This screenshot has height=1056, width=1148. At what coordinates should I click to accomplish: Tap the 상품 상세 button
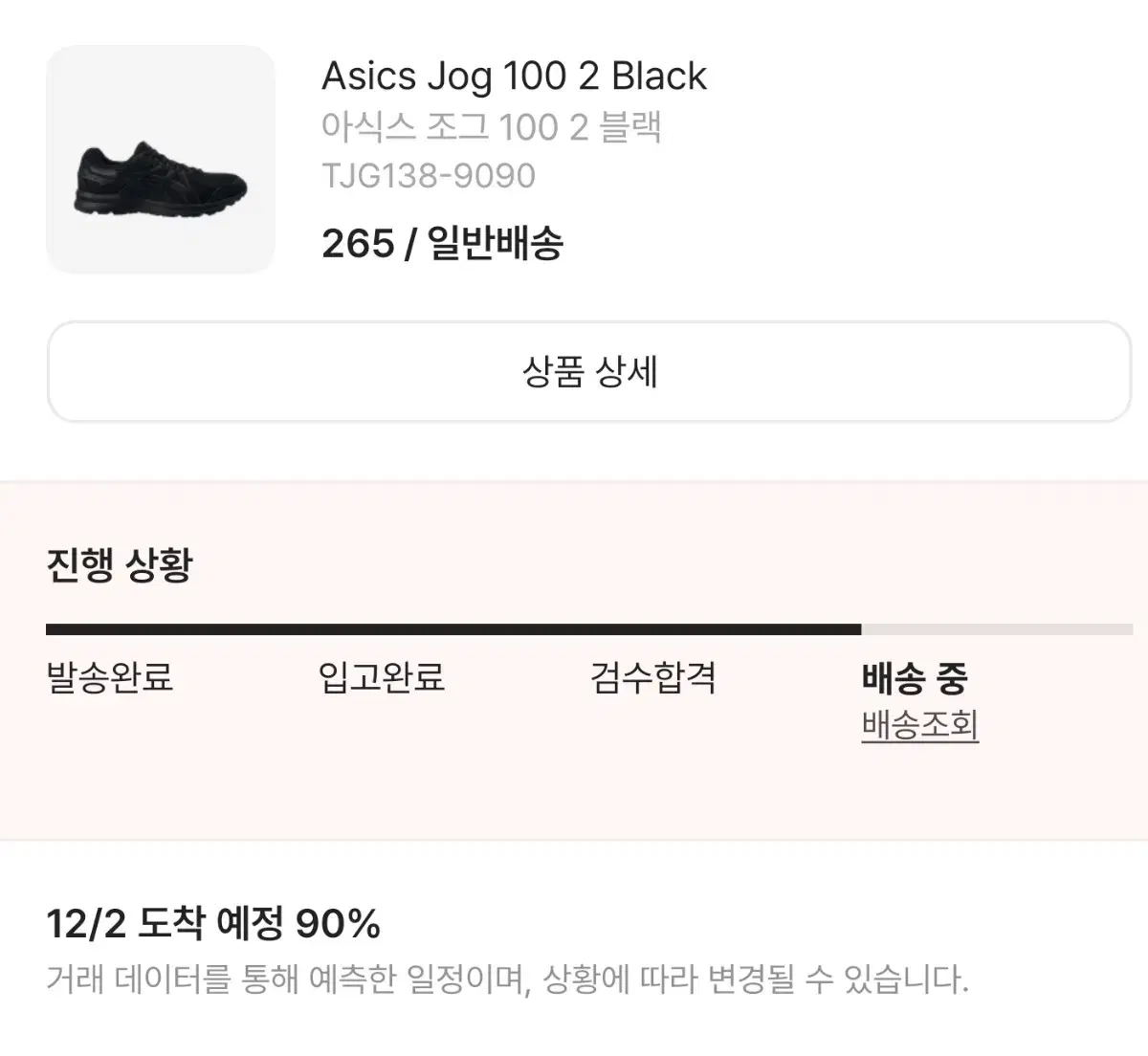point(589,372)
